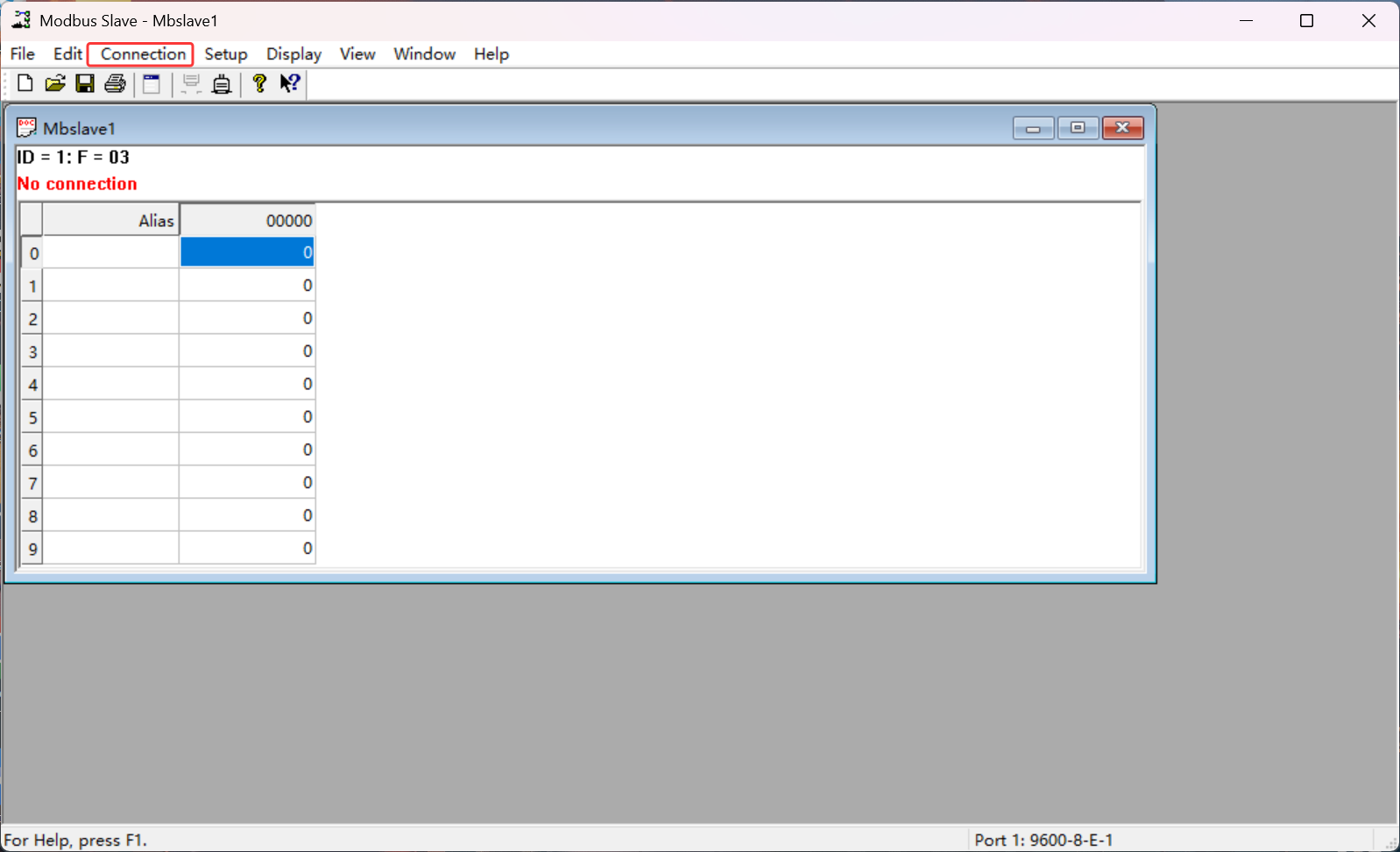The height and width of the screenshot is (852, 1400).
Task: Click the Alias cell in row 5
Action: pos(110,417)
